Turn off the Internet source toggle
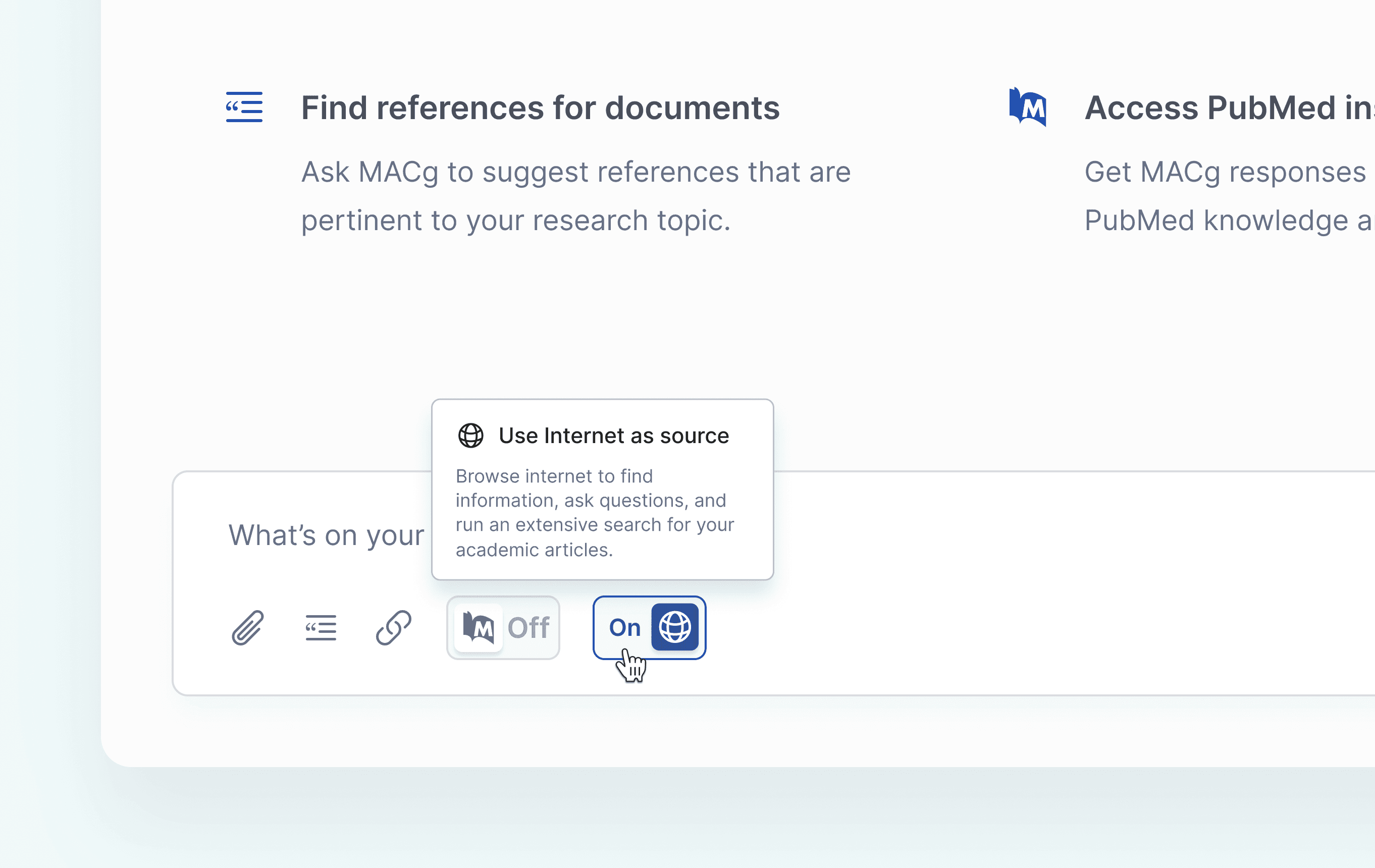 (649, 628)
